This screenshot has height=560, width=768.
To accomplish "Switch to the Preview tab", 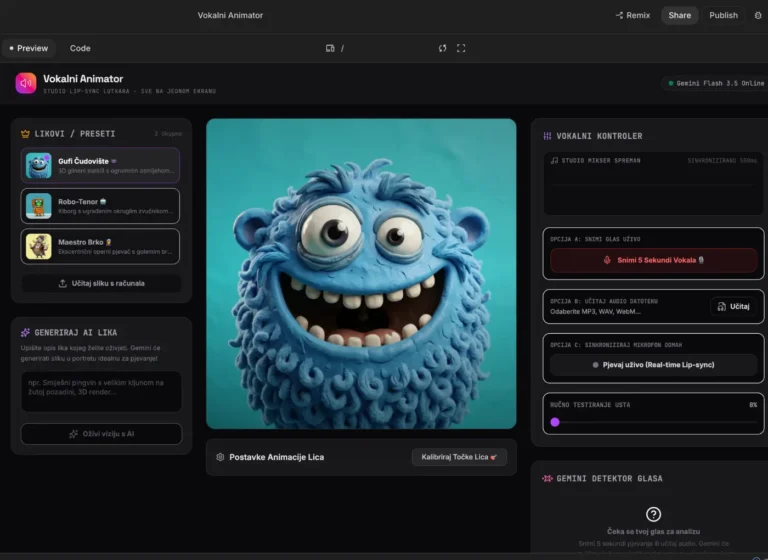I will pos(28,48).
